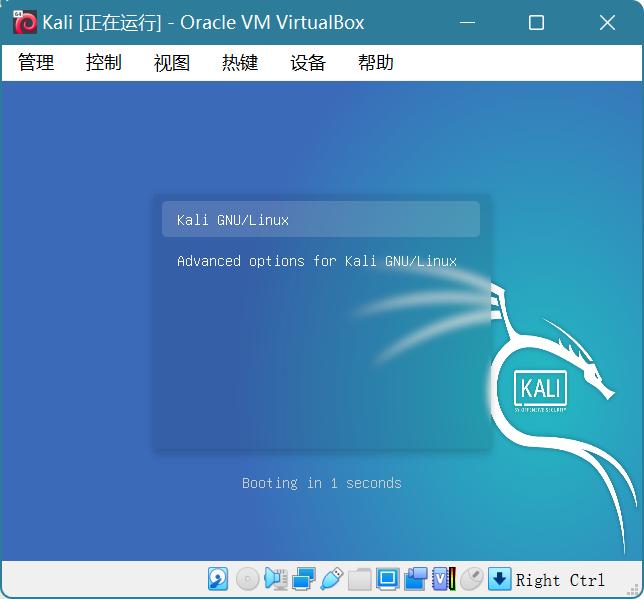Click the optical disc status icon

point(247,579)
